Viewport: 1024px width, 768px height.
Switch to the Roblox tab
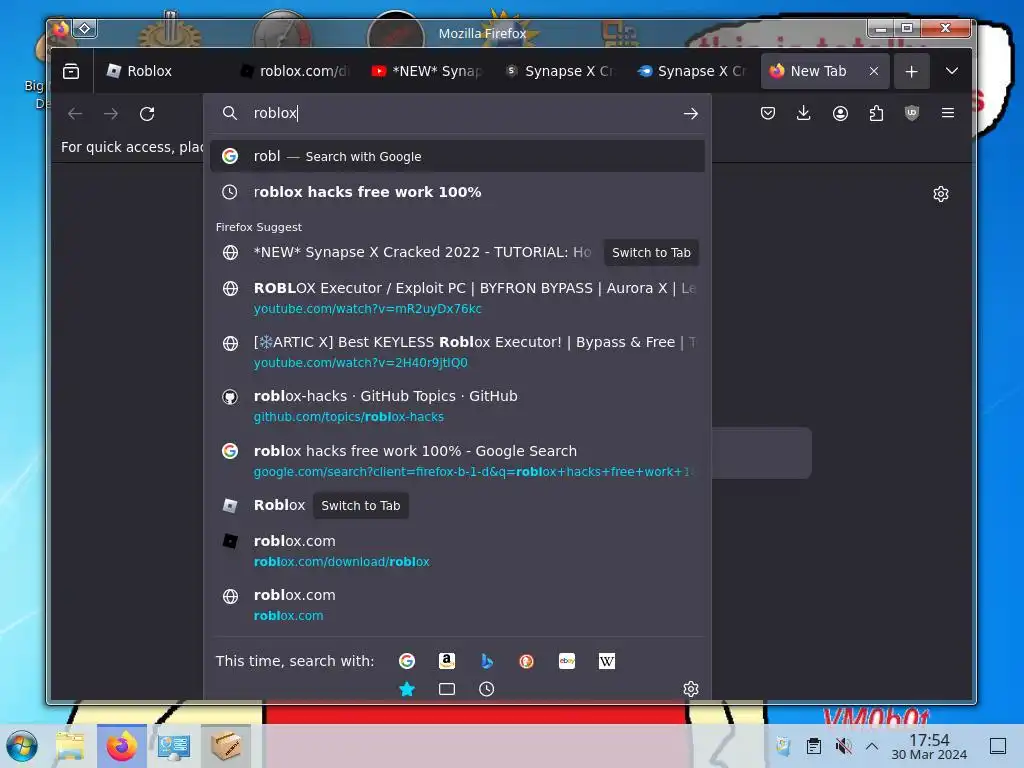tap(161, 71)
